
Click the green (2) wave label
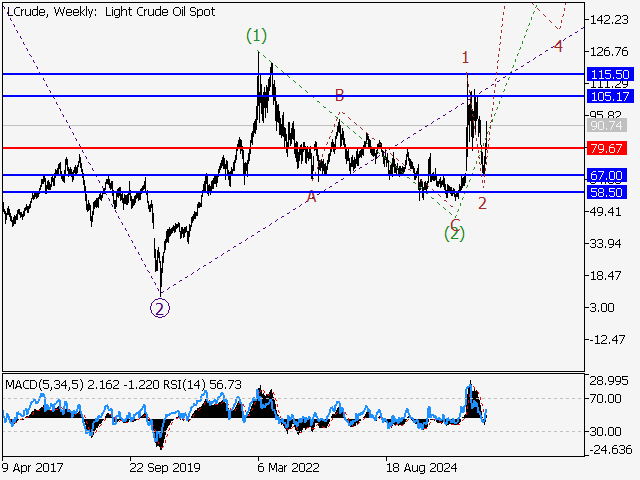pyautogui.click(x=454, y=234)
